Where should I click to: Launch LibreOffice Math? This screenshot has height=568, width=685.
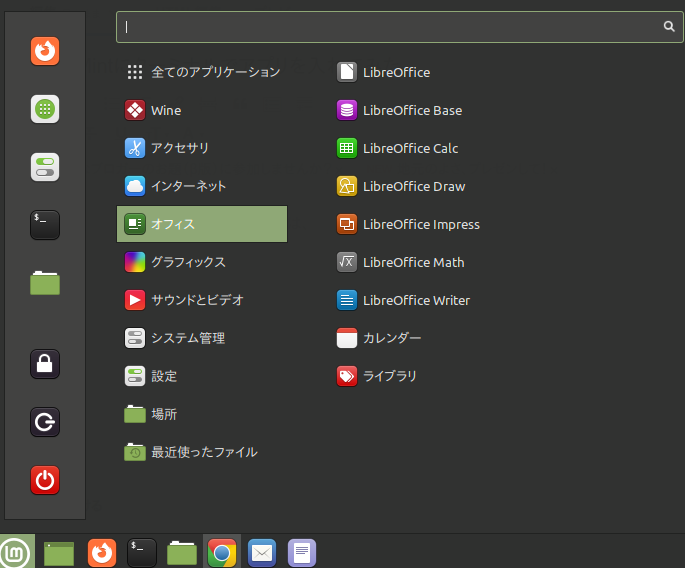pos(400,262)
